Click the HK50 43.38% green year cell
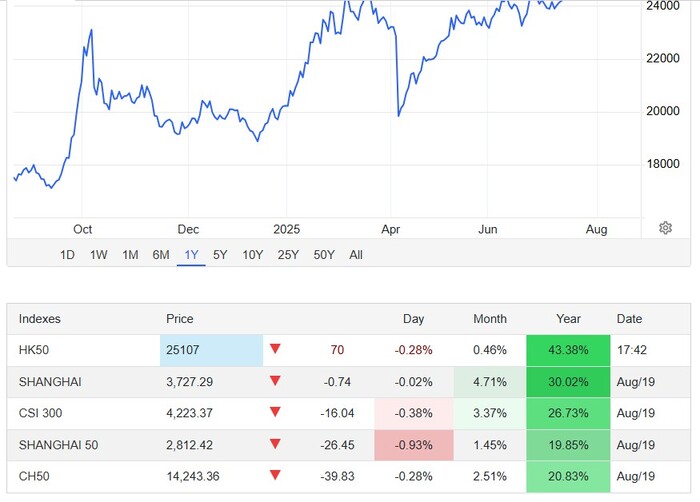The width and height of the screenshot is (700, 502). (x=568, y=350)
